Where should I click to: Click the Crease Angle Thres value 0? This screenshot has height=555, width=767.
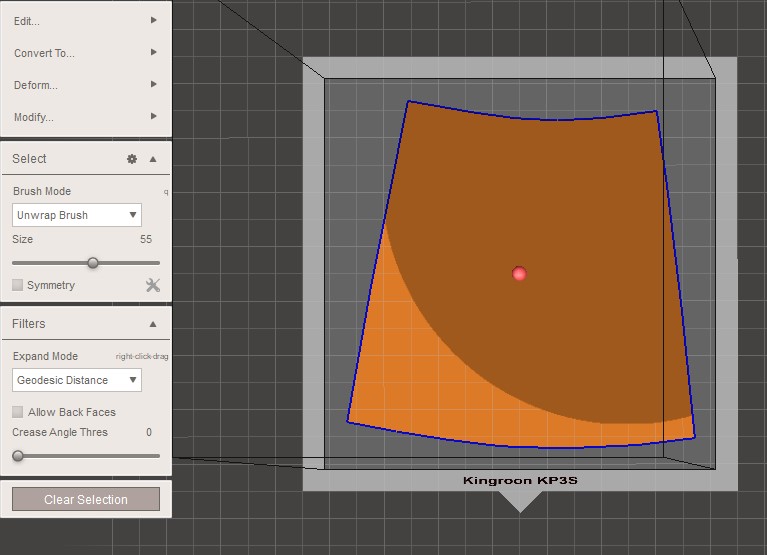coord(149,432)
